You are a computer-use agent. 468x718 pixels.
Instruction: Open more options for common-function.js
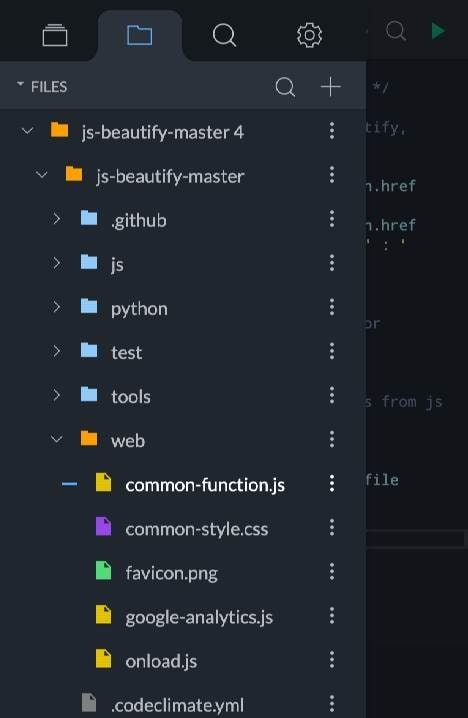[x=332, y=483]
